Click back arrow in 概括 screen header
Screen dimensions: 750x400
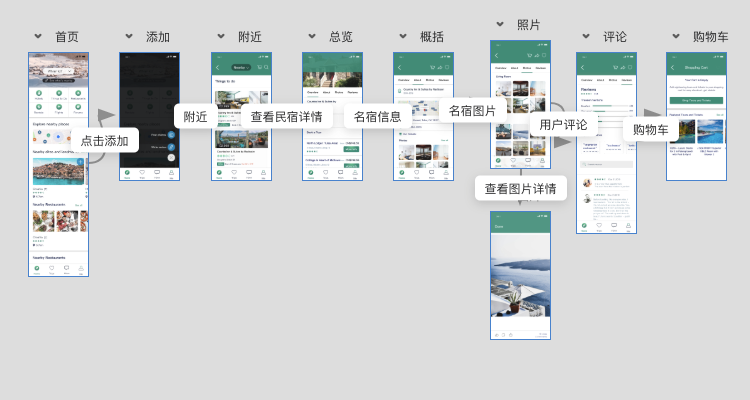click(400, 67)
